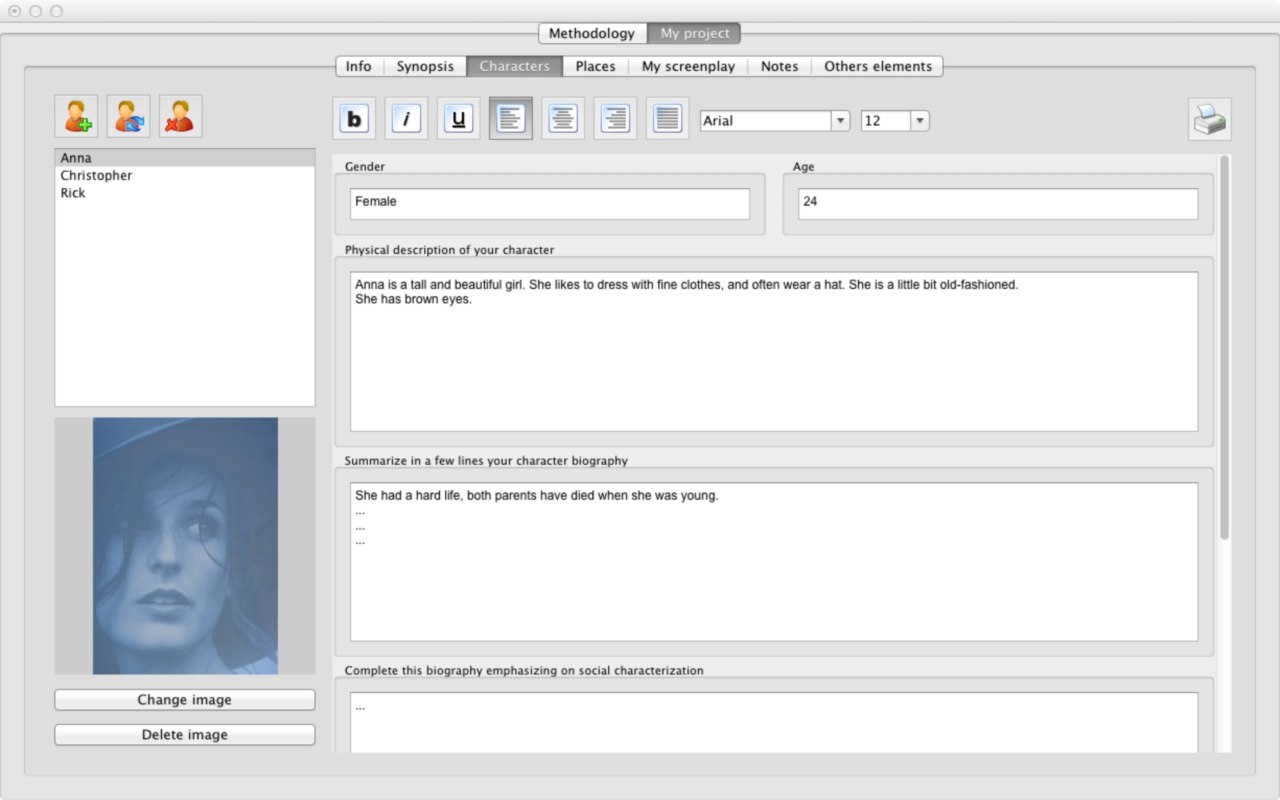Open the Others elements tab

pyautogui.click(x=877, y=66)
